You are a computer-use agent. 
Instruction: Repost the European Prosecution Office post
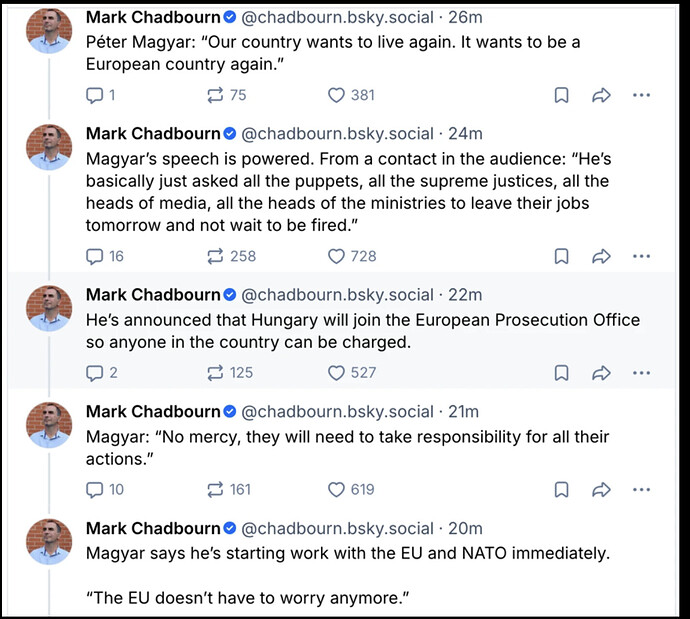[215, 372]
